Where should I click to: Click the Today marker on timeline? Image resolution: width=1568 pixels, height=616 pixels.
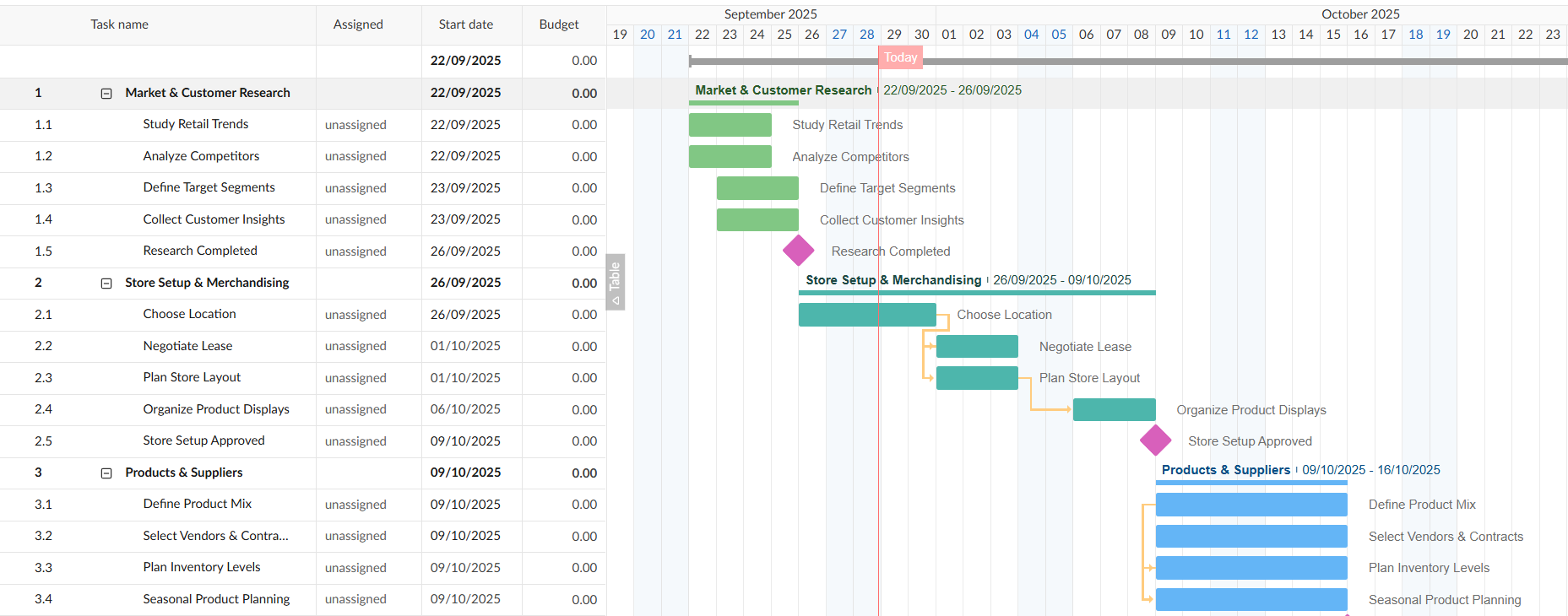pos(900,57)
